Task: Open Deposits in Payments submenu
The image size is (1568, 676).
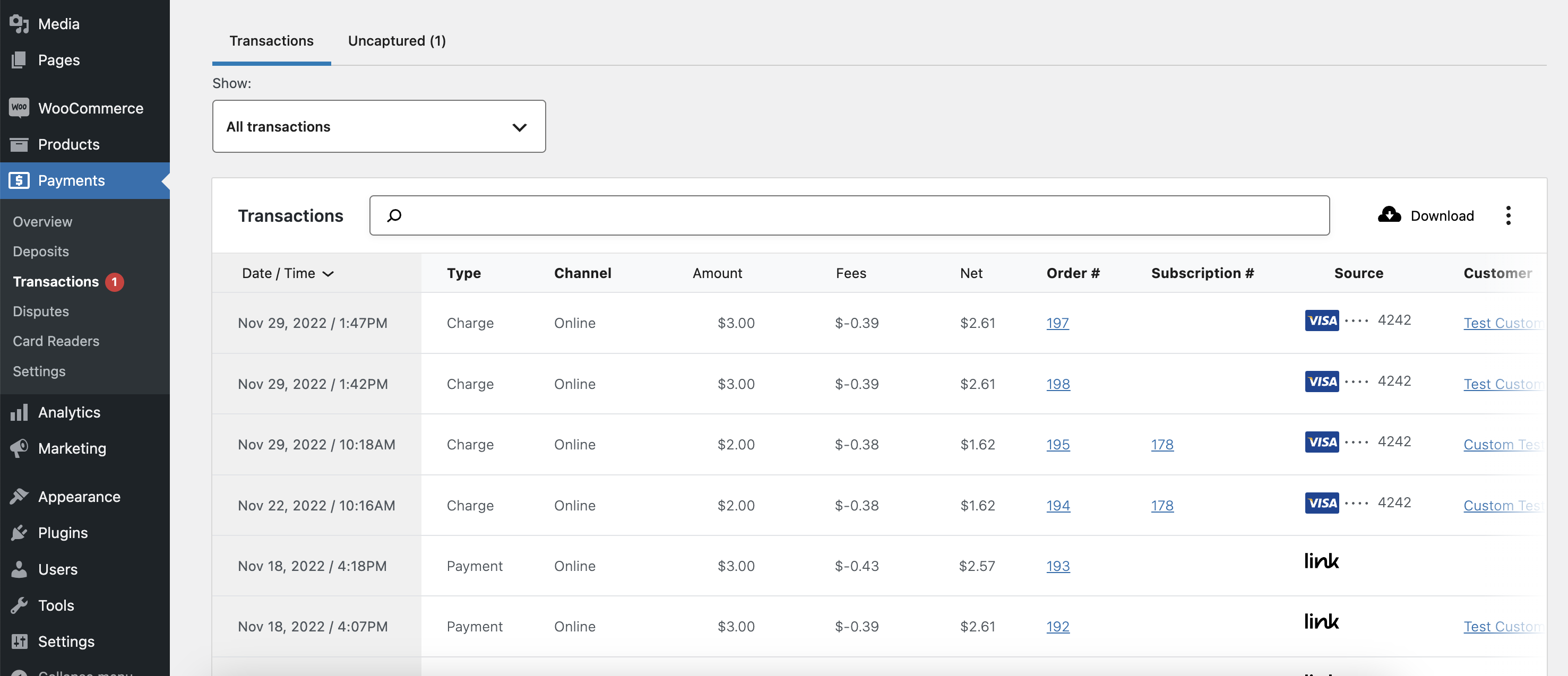Action: [41, 252]
